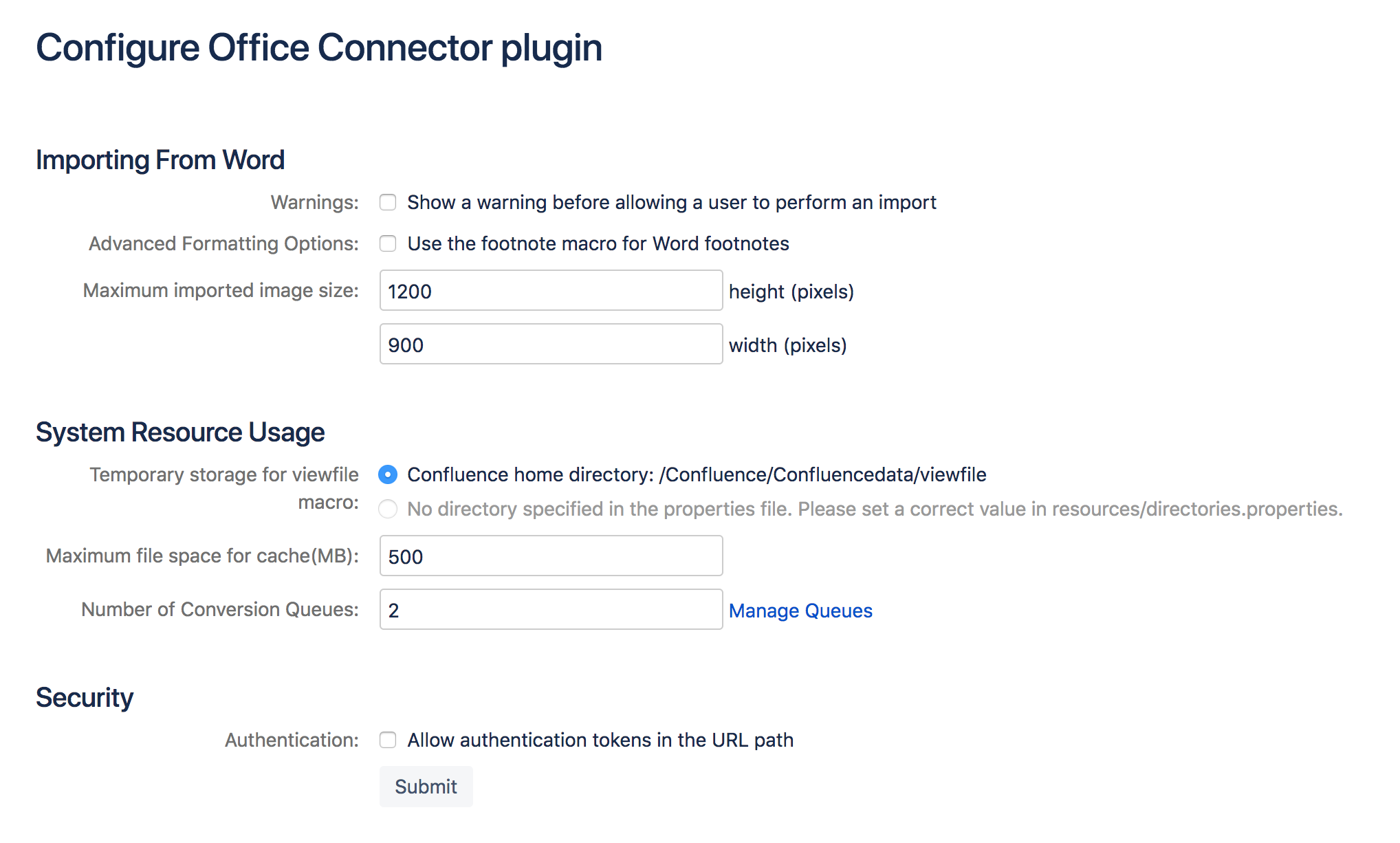Click the 'Use the footnote macro' label
This screenshot has height=843, width=1400.
(x=598, y=243)
